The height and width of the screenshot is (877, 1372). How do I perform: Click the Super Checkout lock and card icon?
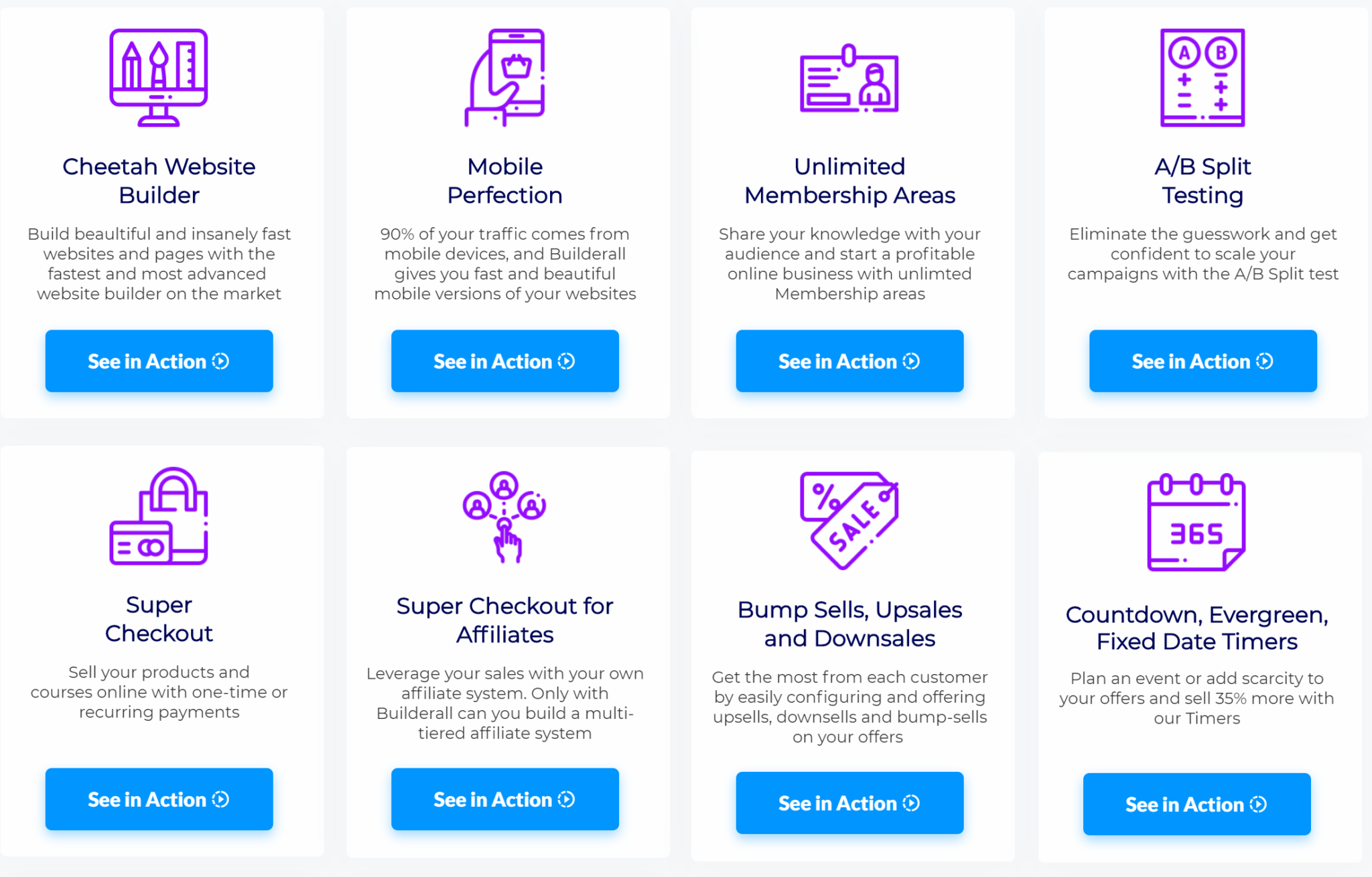tap(159, 516)
